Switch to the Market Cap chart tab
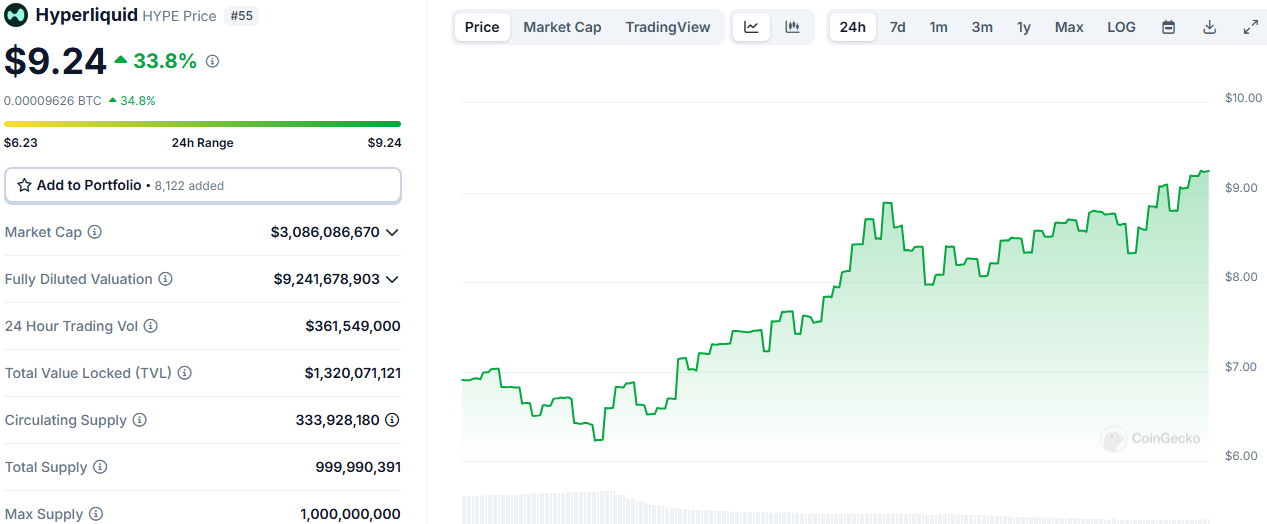Screen dimensions: 1267x524 tap(562, 27)
